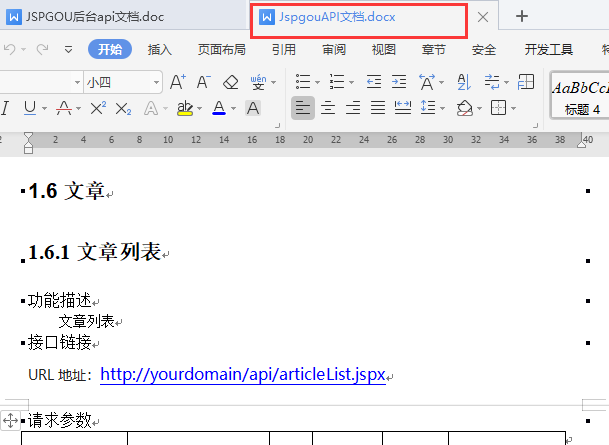Toggle strikethrough formatting
609x445 pixels.
tap(64, 108)
